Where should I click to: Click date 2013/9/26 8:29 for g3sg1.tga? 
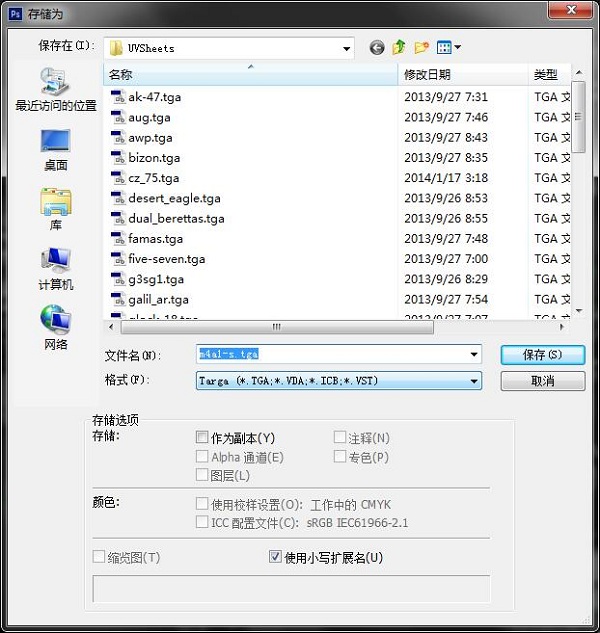(446, 279)
